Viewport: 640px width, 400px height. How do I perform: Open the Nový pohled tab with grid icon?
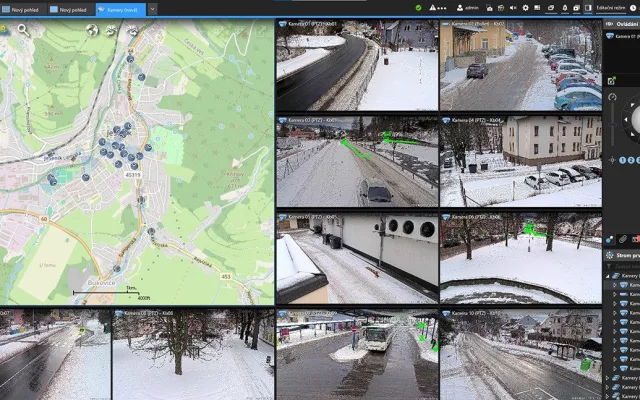coord(23,9)
